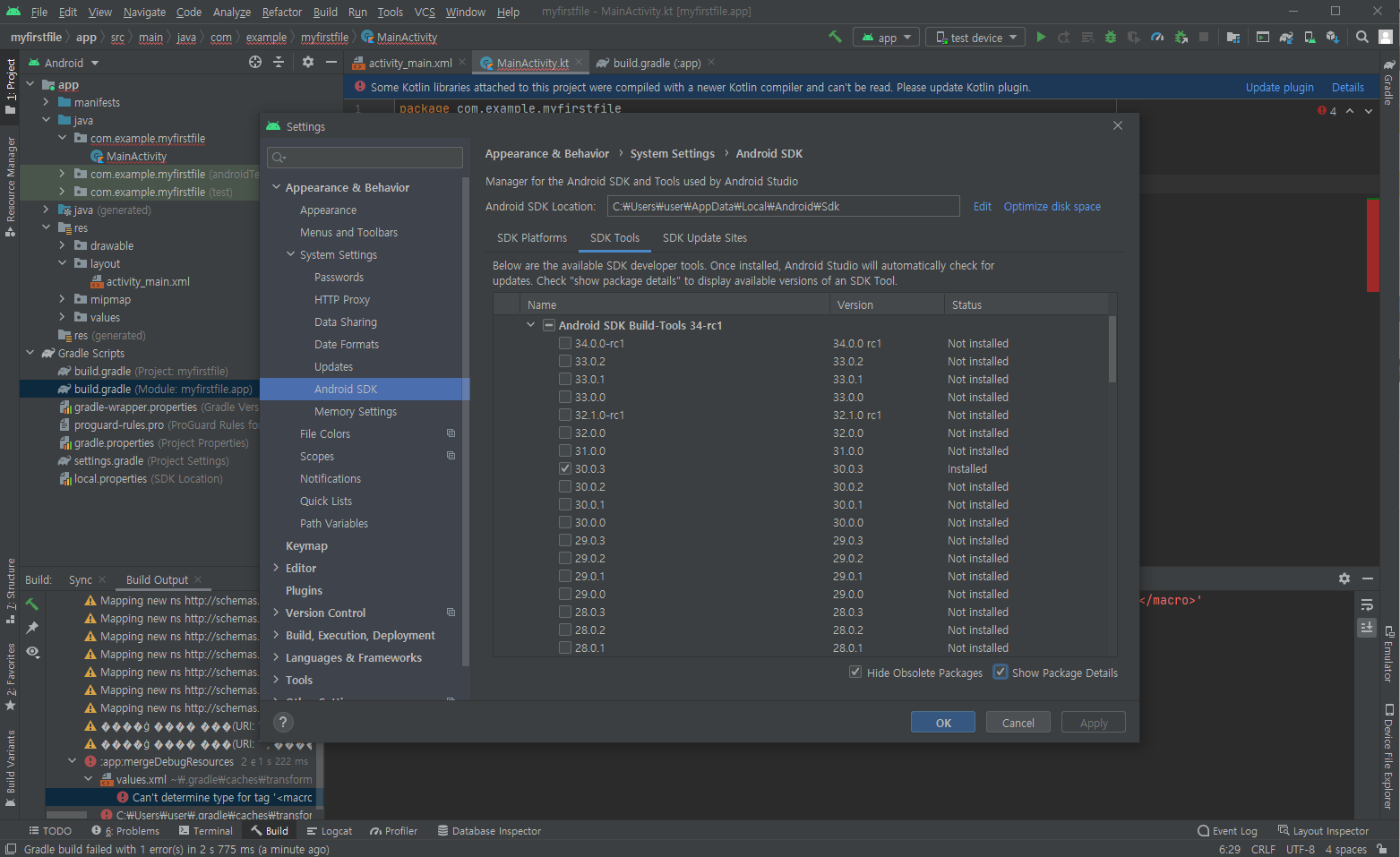This screenshot has width=1400, height=857.
Task: Click Optimize disk space link
Action: point(1052,206)
